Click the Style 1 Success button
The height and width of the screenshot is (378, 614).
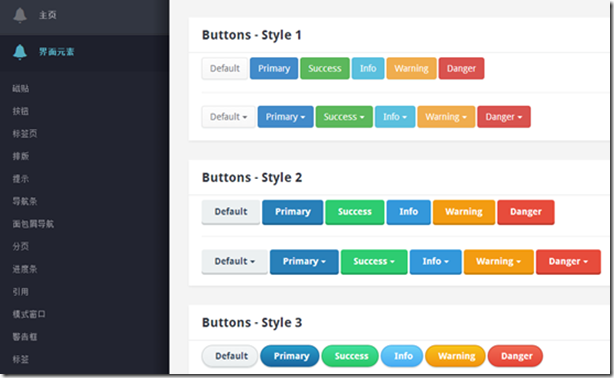pos(325,69)
